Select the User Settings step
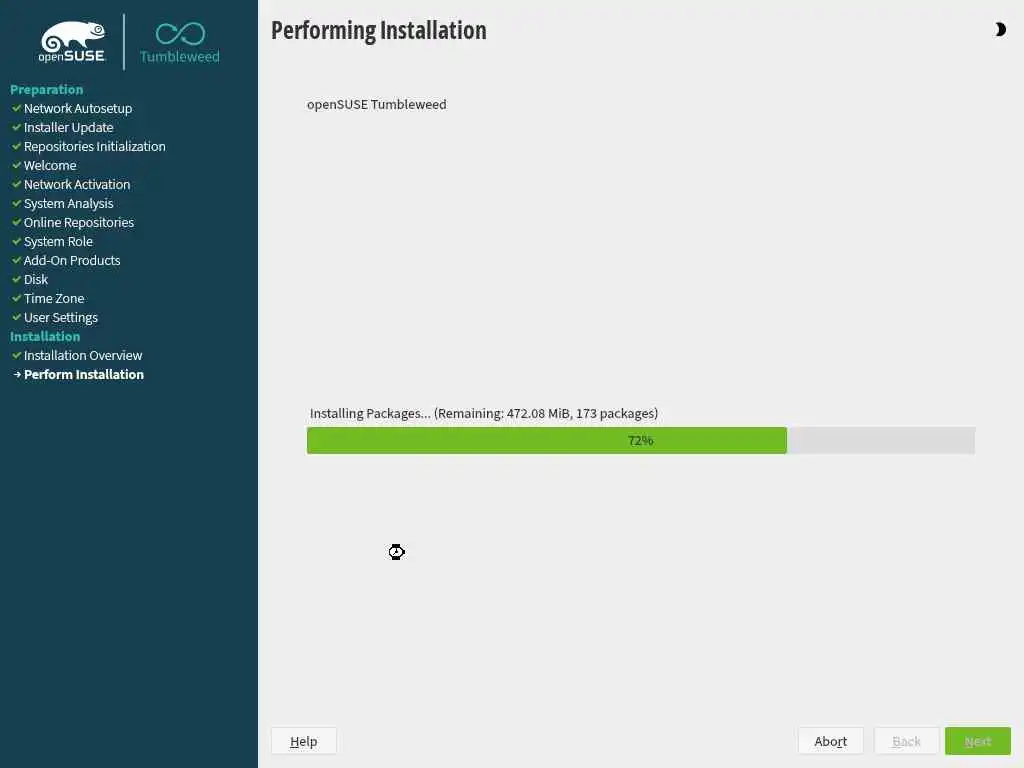This screenshot has width=1024, height=768. (x=61, y=317)
